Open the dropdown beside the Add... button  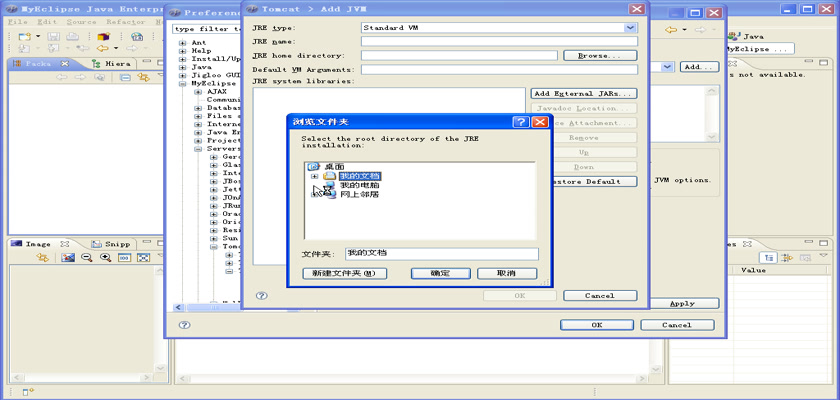667,67
